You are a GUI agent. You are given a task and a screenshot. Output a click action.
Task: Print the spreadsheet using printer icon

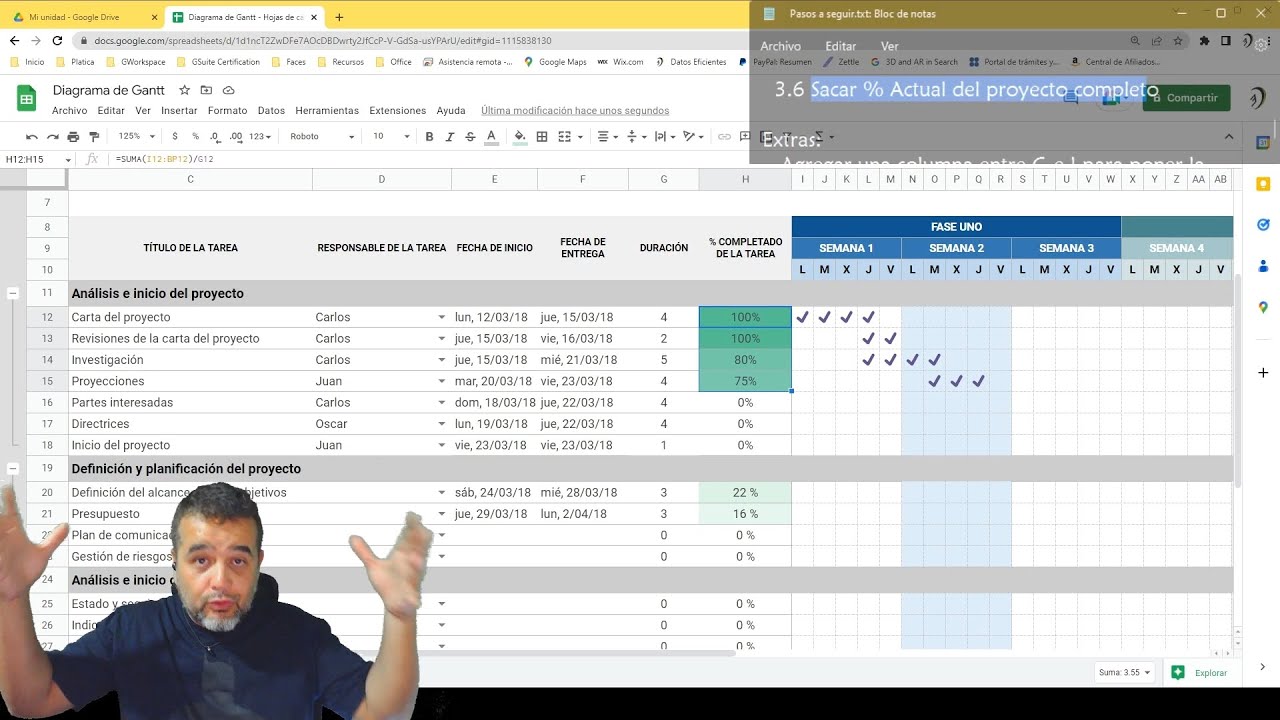74,137
